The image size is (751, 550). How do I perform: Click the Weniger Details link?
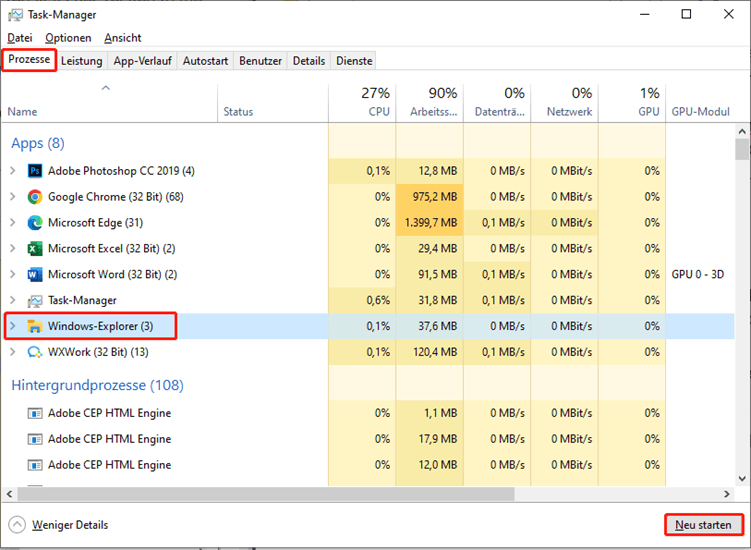[x=70, y=525]
